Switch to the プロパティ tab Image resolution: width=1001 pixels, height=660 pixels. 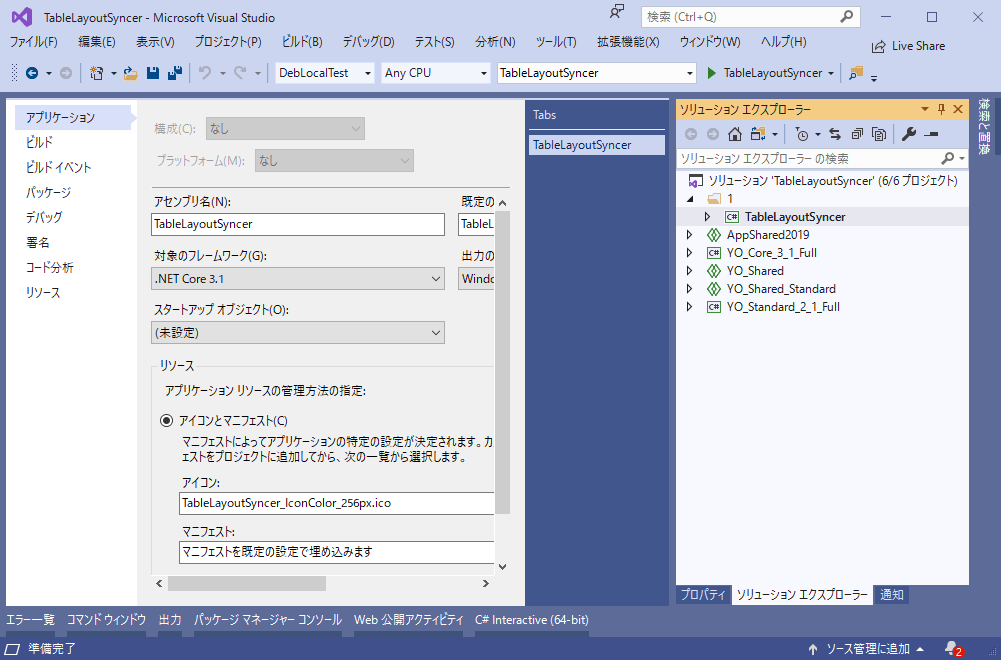point(703,594)
